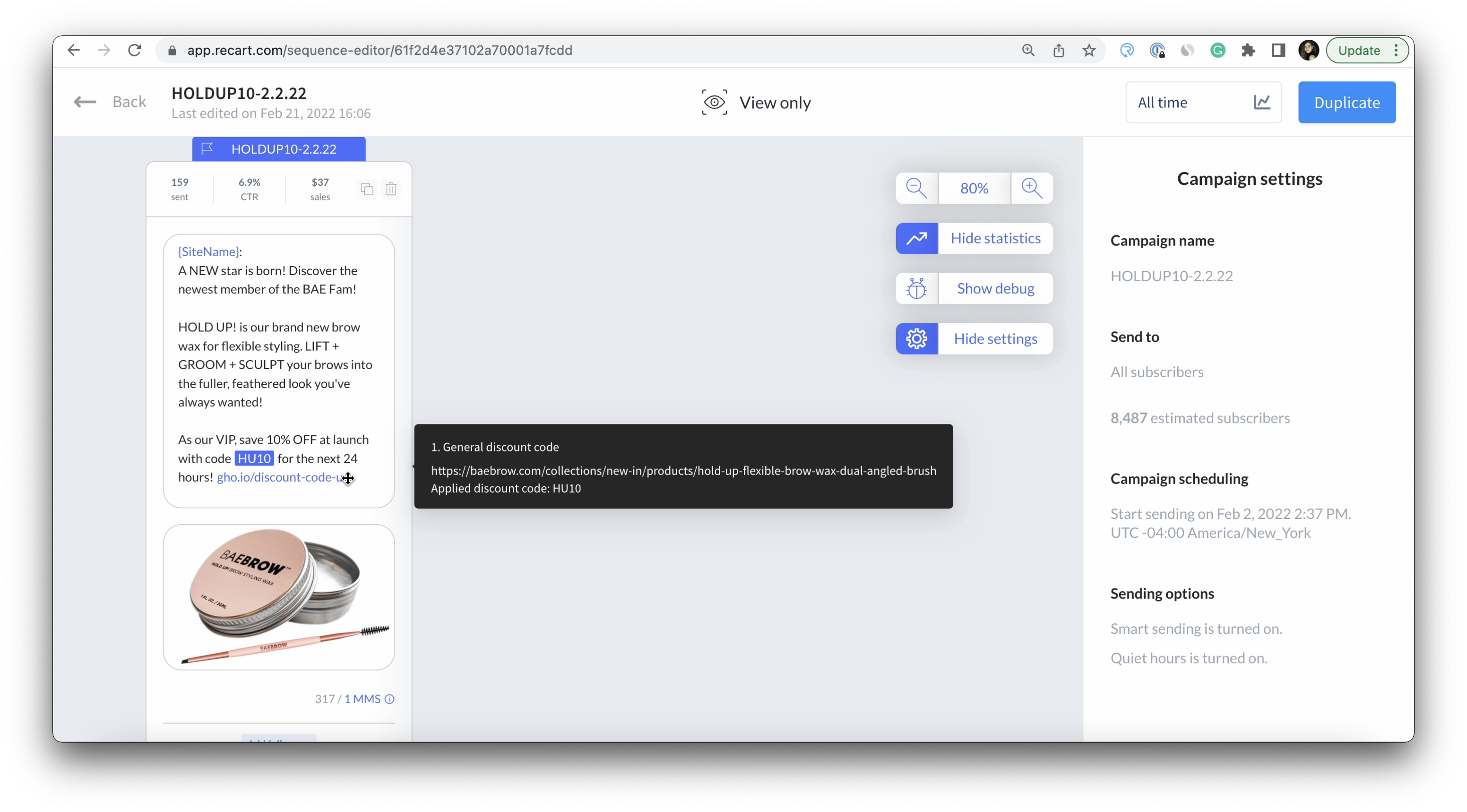This screenshot has width=1467, height=812.
Task: Show debug information
Action: 995,288
